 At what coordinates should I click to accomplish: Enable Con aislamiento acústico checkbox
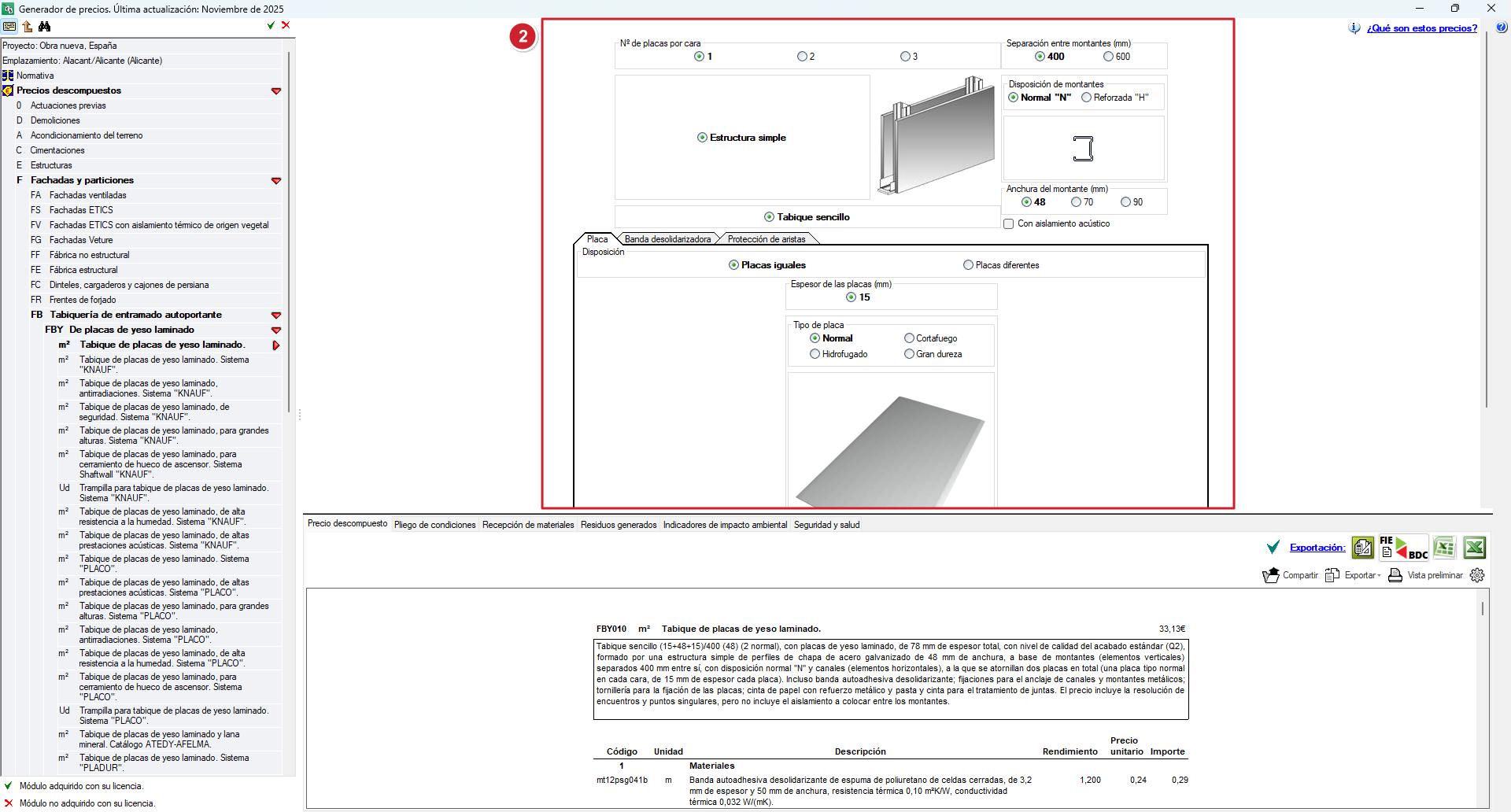coord(1008,224)
